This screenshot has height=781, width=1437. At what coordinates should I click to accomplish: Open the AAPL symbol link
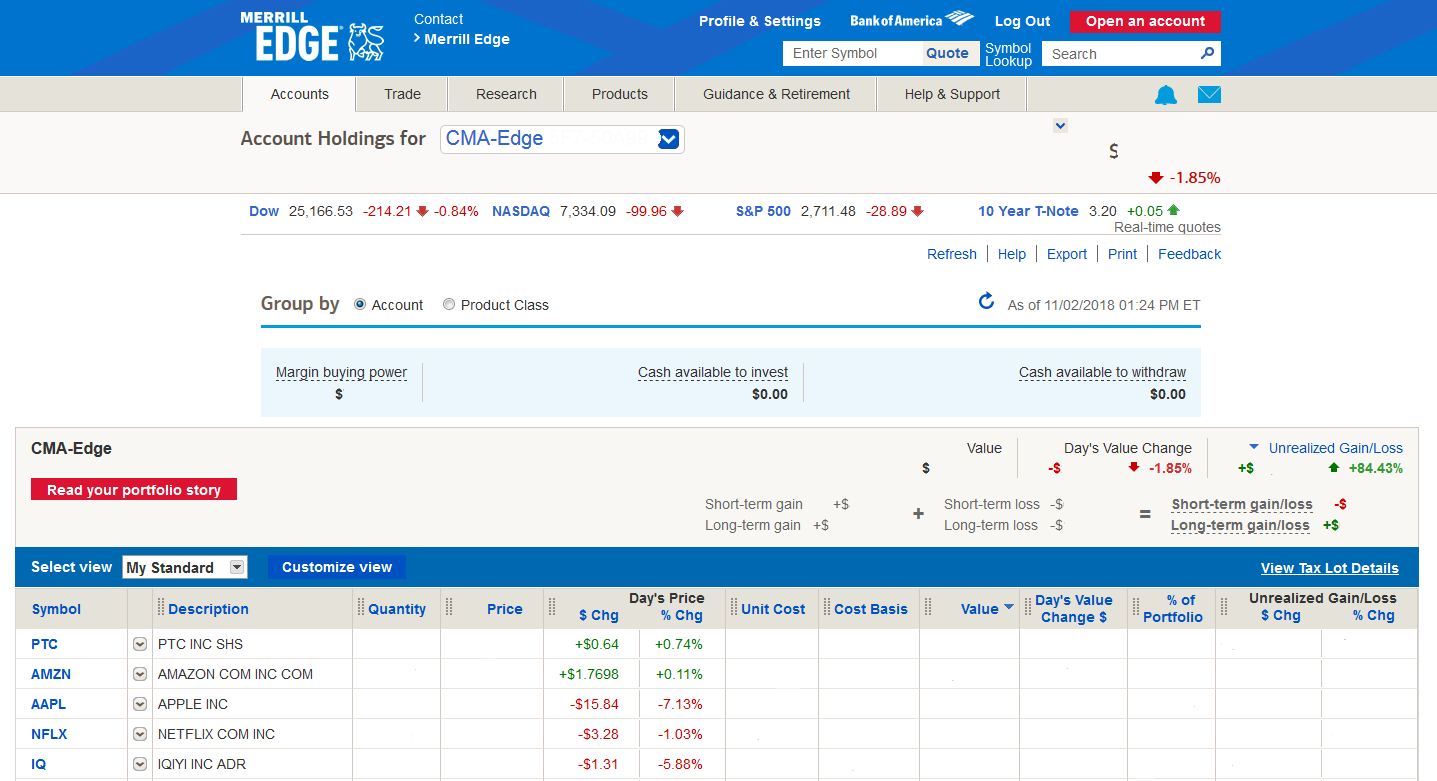(x=49, y=704)
